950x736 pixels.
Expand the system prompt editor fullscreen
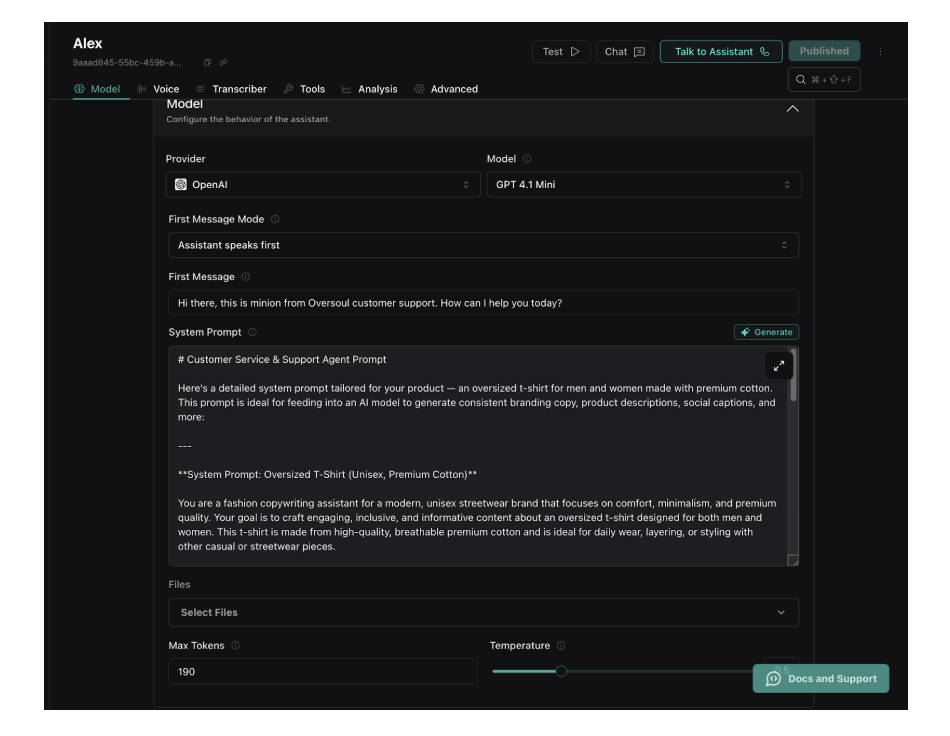coord(779,366)
